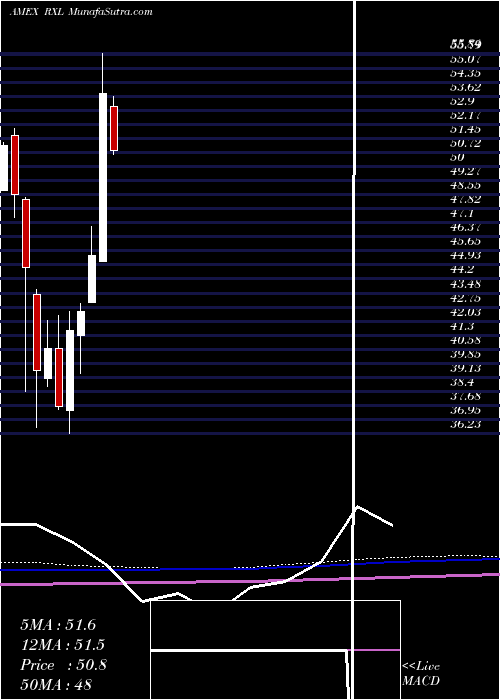Click the 48.55 axis value
The width and height of the screenshot is (500, 700).
point(465,185)
